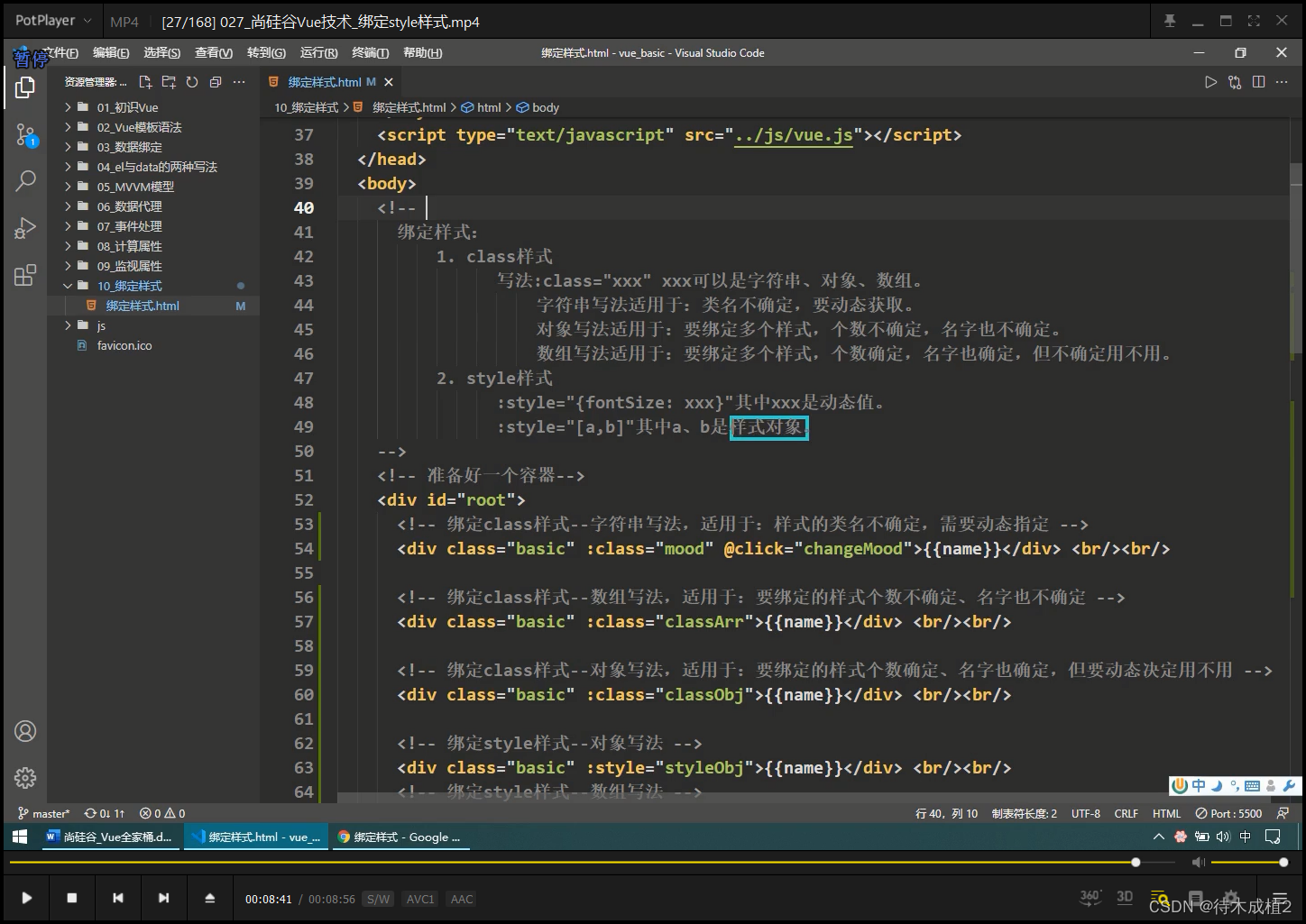
Task: Open the 运行(R) menu
Action: 319,53
